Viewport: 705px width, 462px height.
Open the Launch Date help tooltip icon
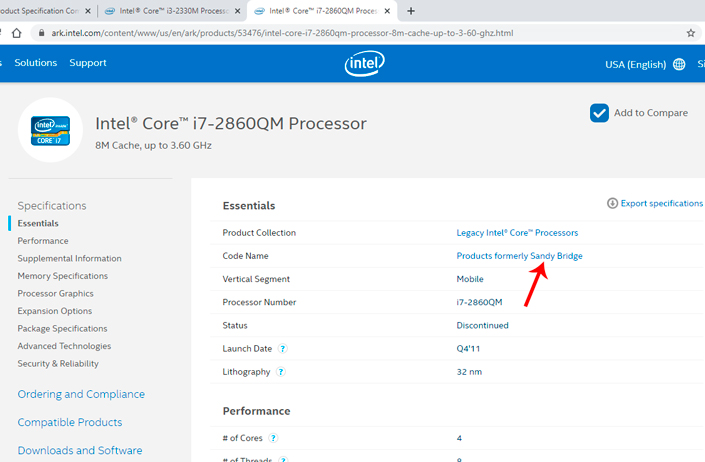282,349
